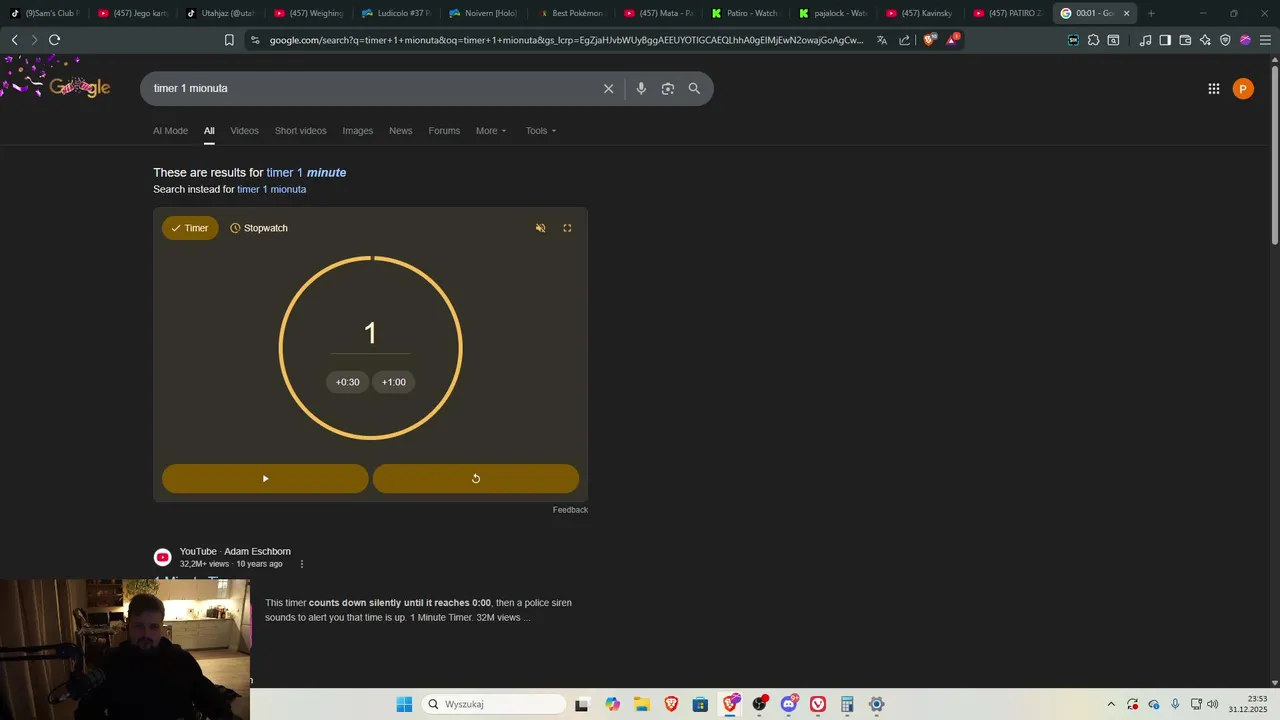This screenshot has width=1280, height=720.
Task: Click the Wyszukaj taskbar search box
Action: click(x=494, y=704)
